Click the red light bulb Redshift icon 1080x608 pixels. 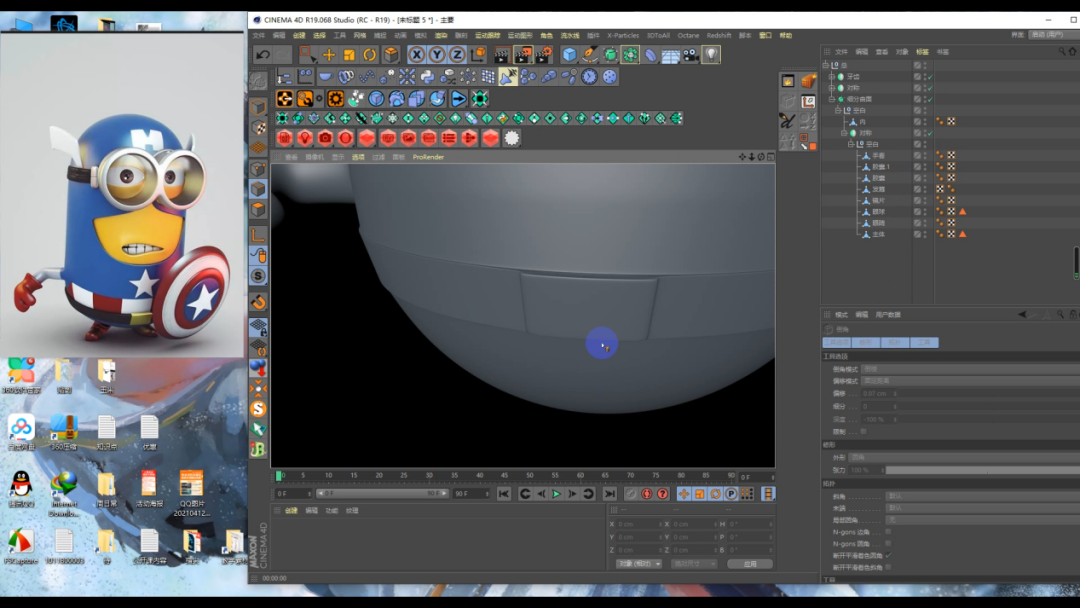tap(305, 138)
